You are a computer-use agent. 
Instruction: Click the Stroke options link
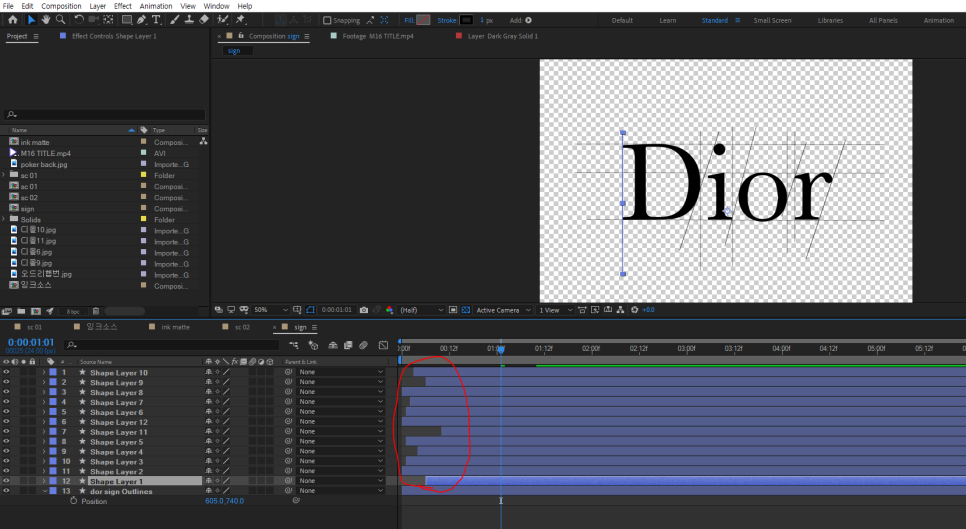coord(447,20)
